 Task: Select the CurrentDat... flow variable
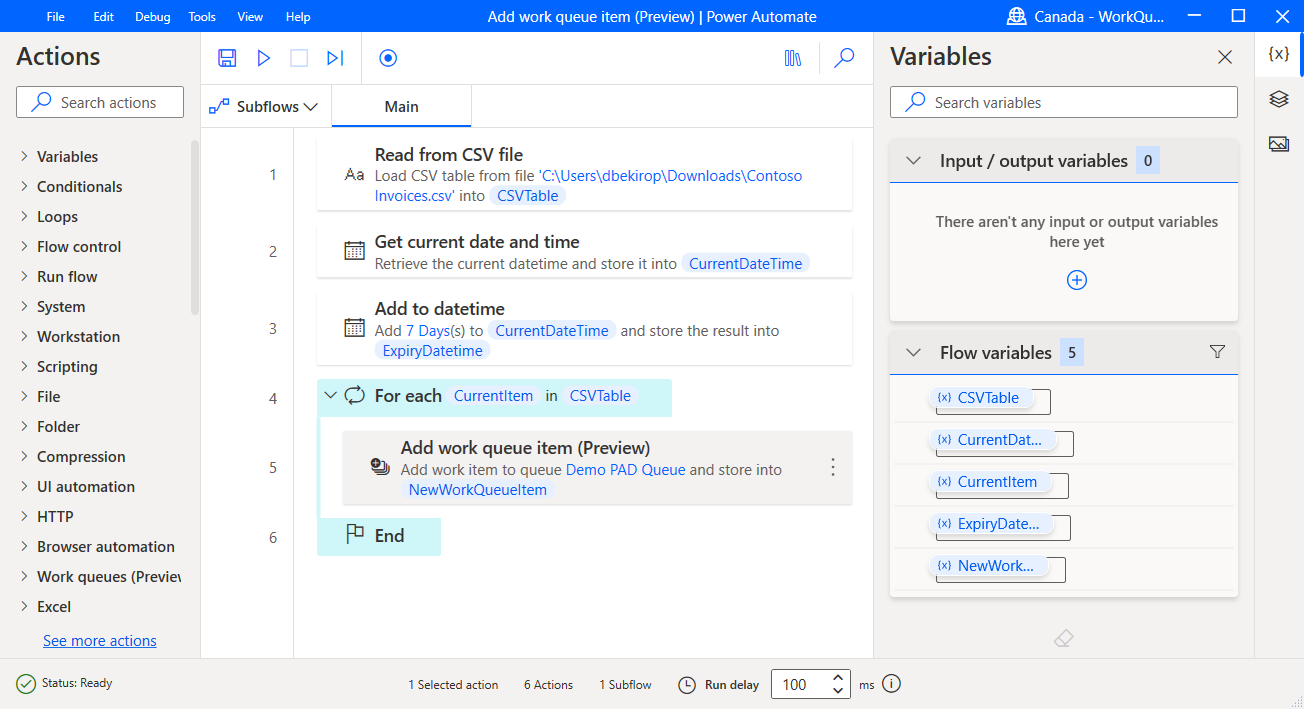click(991, 440)
